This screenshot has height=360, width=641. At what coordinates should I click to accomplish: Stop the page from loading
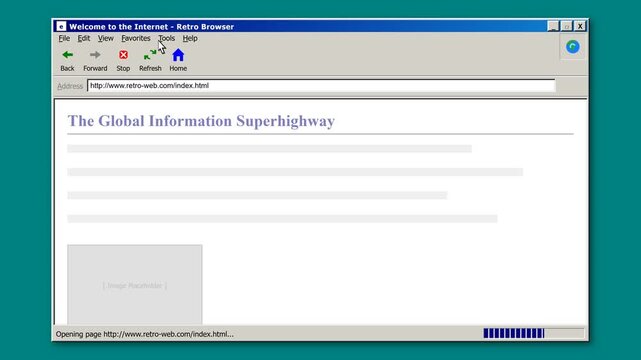(123, 60)
